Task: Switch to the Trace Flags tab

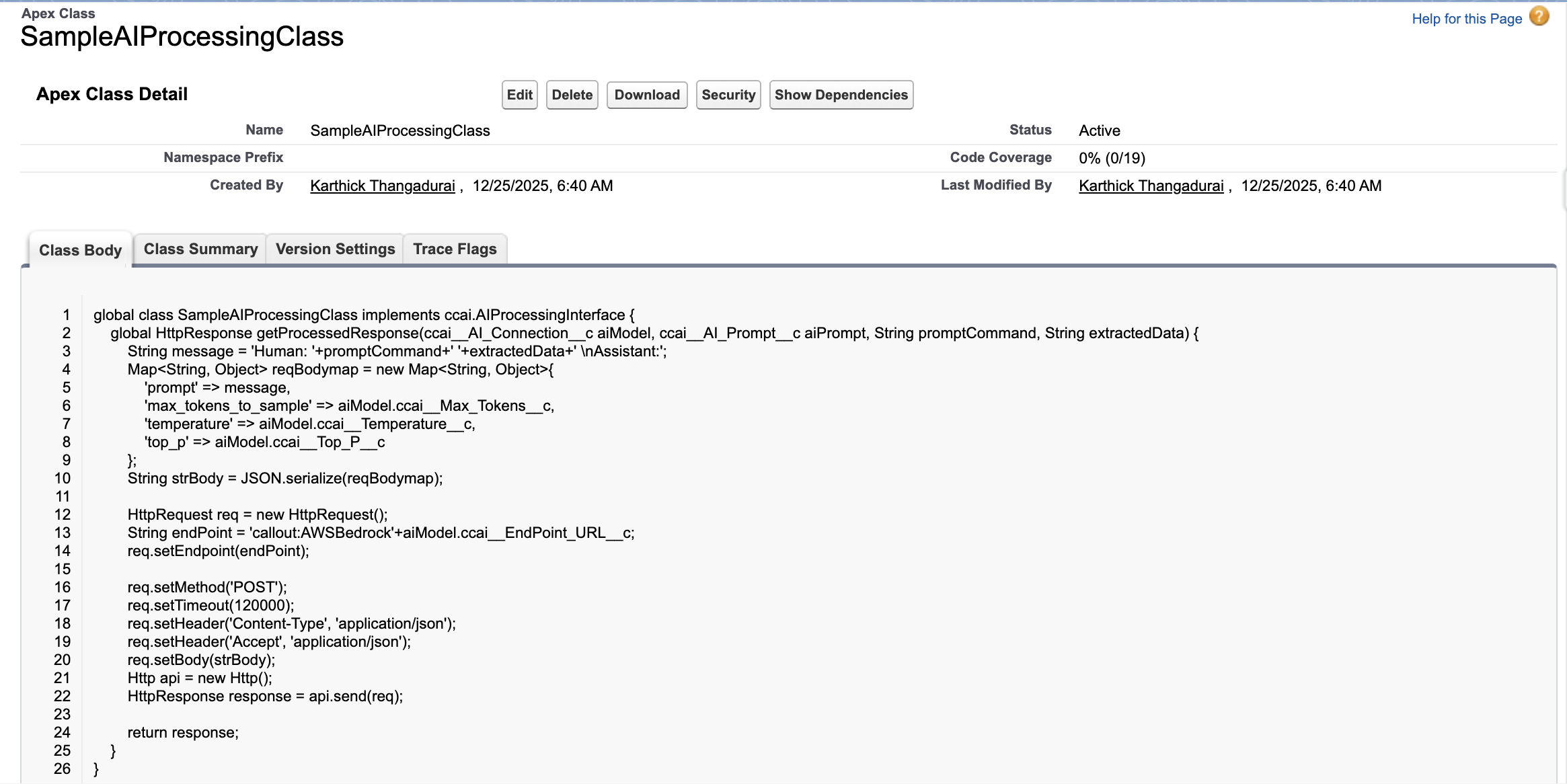Action: tap(455, 249)
